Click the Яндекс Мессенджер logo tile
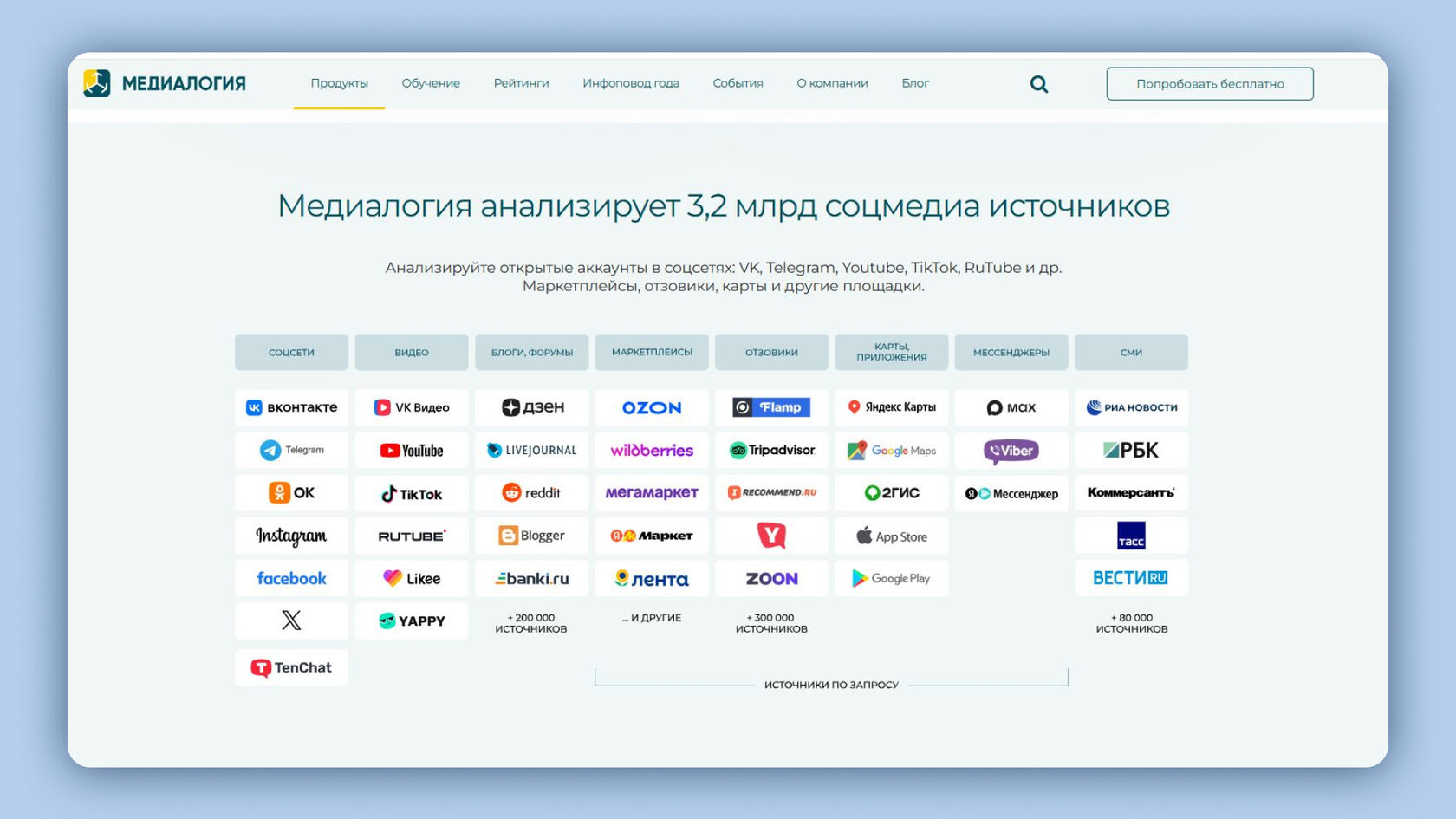 pos(1011,492)
